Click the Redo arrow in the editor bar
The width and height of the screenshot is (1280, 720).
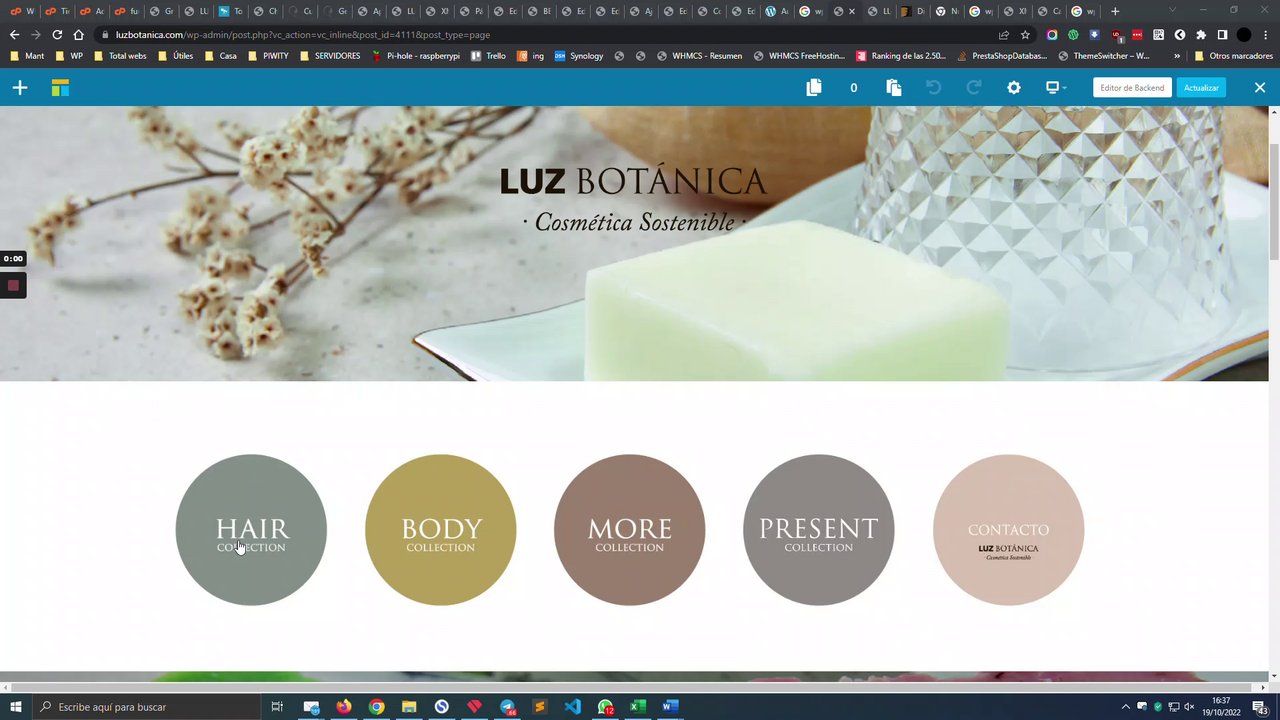coord(973,88)
